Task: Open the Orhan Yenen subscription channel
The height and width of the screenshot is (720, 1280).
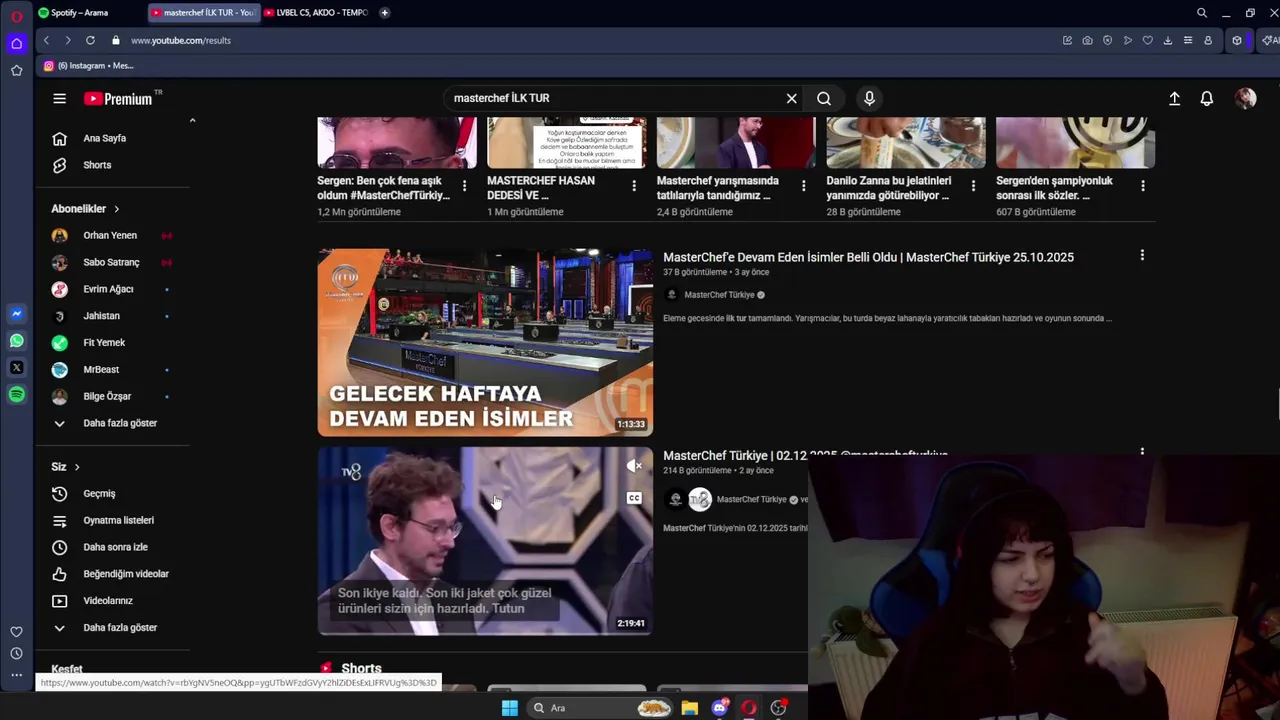Action: pyautogui.click(x=110, y=235)
